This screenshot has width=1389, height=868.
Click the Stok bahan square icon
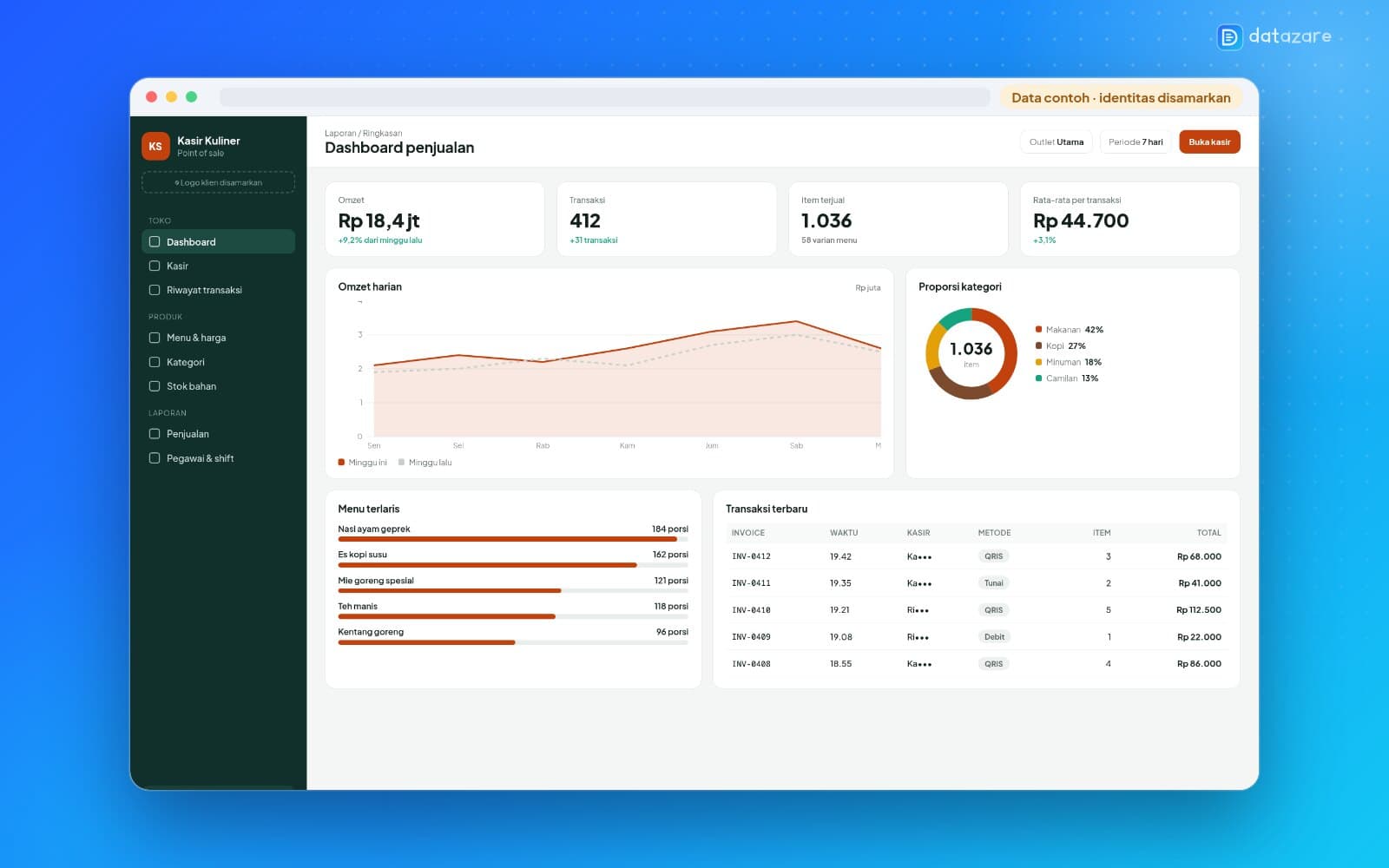coord(155,386)
